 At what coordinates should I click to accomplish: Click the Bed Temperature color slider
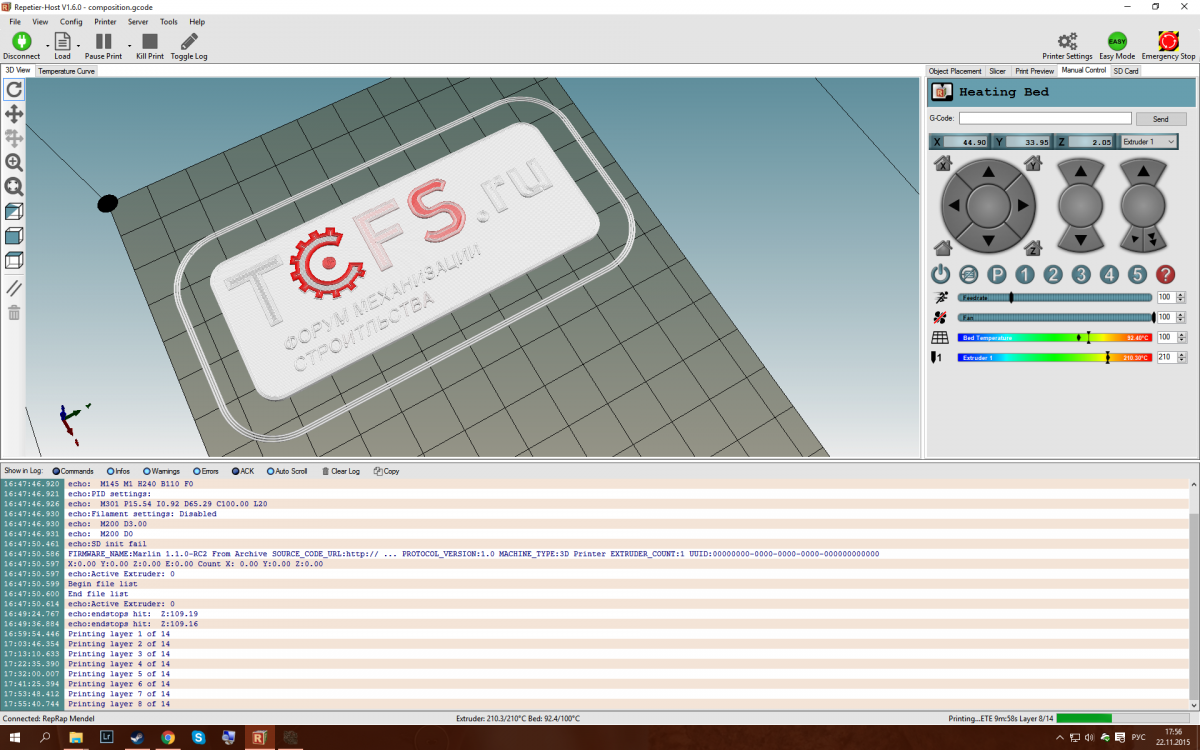(1055, 337)
